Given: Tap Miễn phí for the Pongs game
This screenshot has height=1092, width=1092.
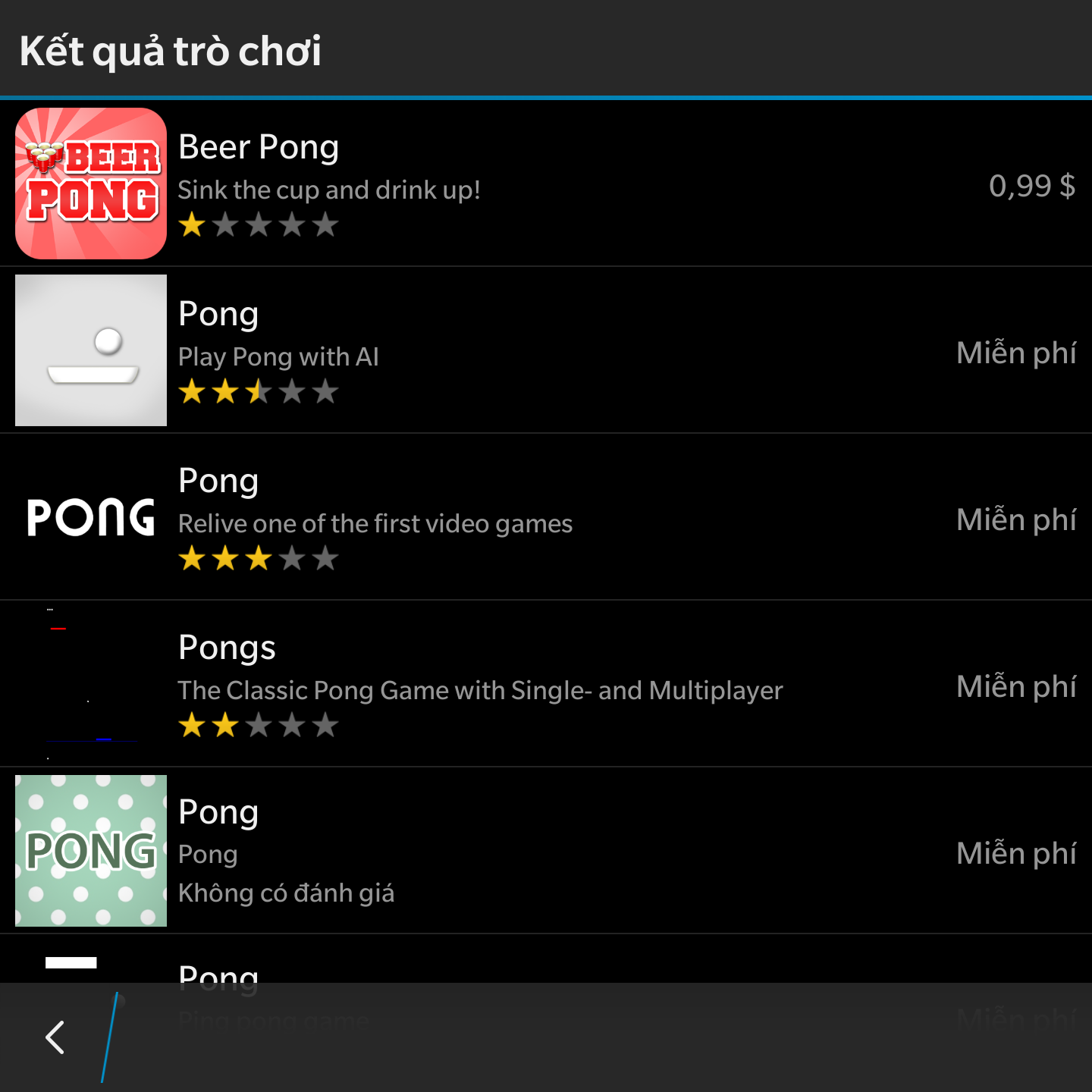Looking at the screenshot, I should (1016, 686).
